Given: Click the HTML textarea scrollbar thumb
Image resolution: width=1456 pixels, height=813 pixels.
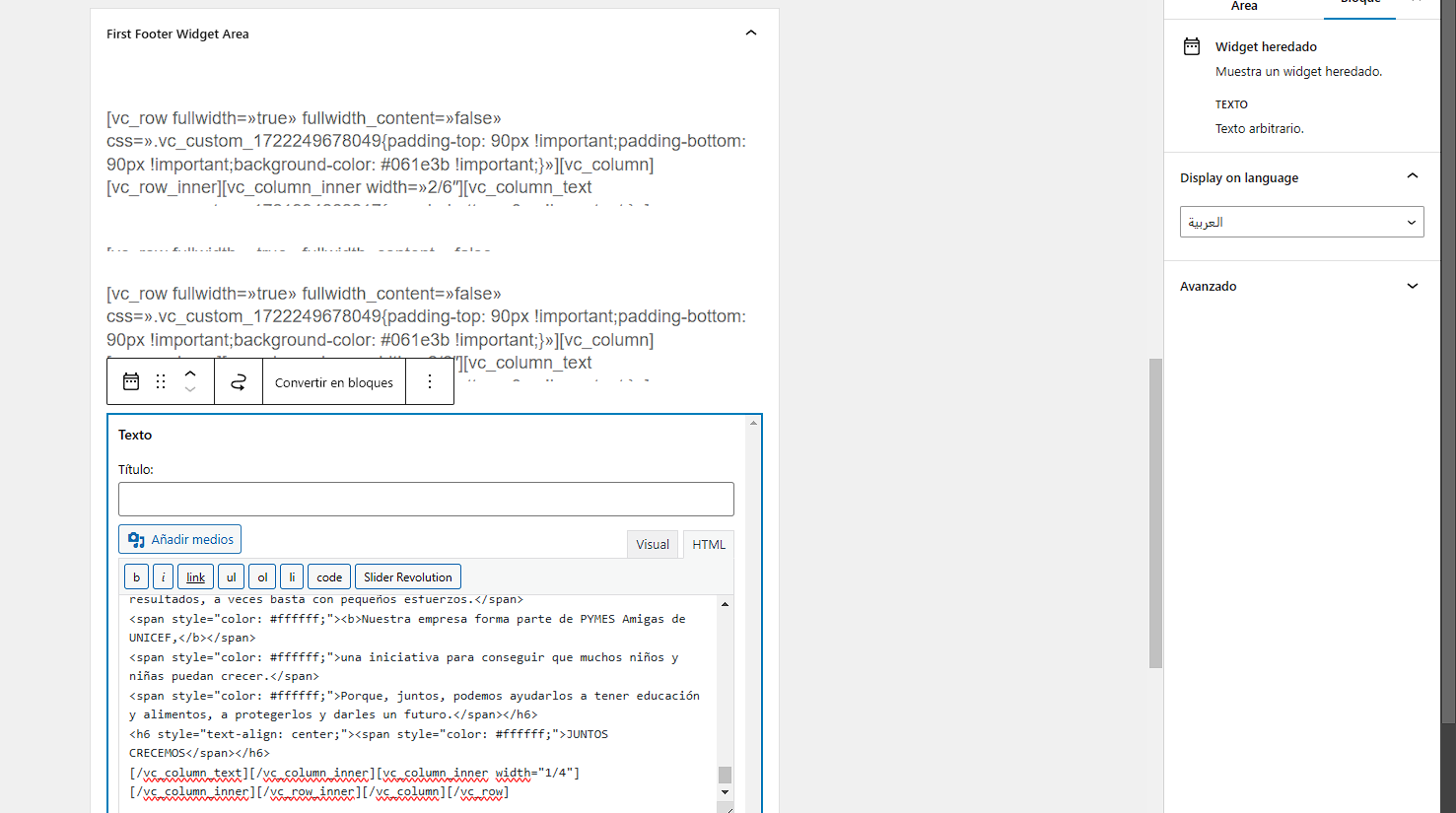Looking at the screenshot, I should pyautogui.click(x=726, y=775).
